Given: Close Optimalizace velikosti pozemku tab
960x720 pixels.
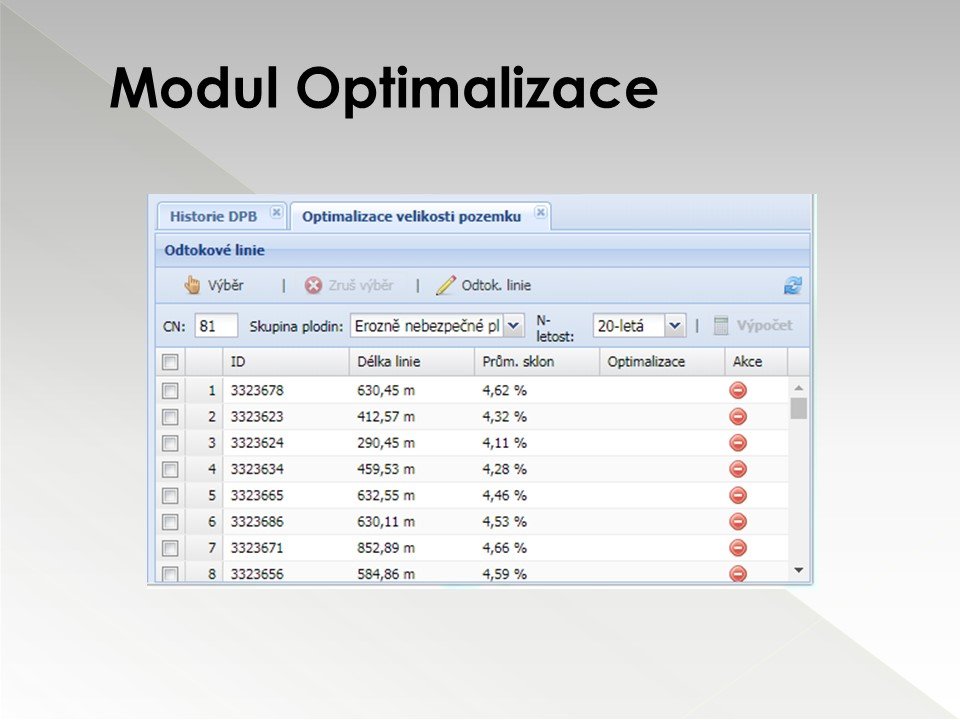Looking at the screenshot, I should pos(540,213).
